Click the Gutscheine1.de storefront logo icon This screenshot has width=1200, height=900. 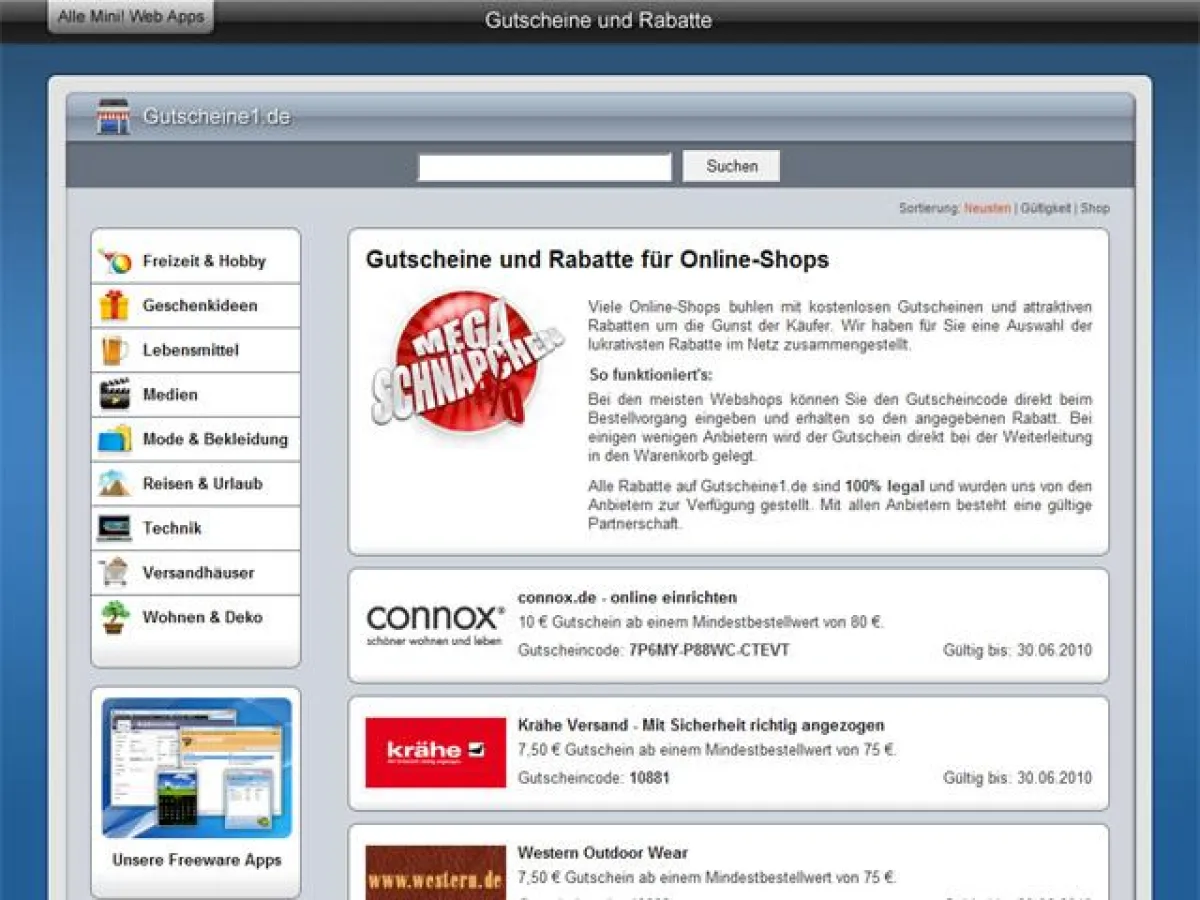[x=112, y=115]
